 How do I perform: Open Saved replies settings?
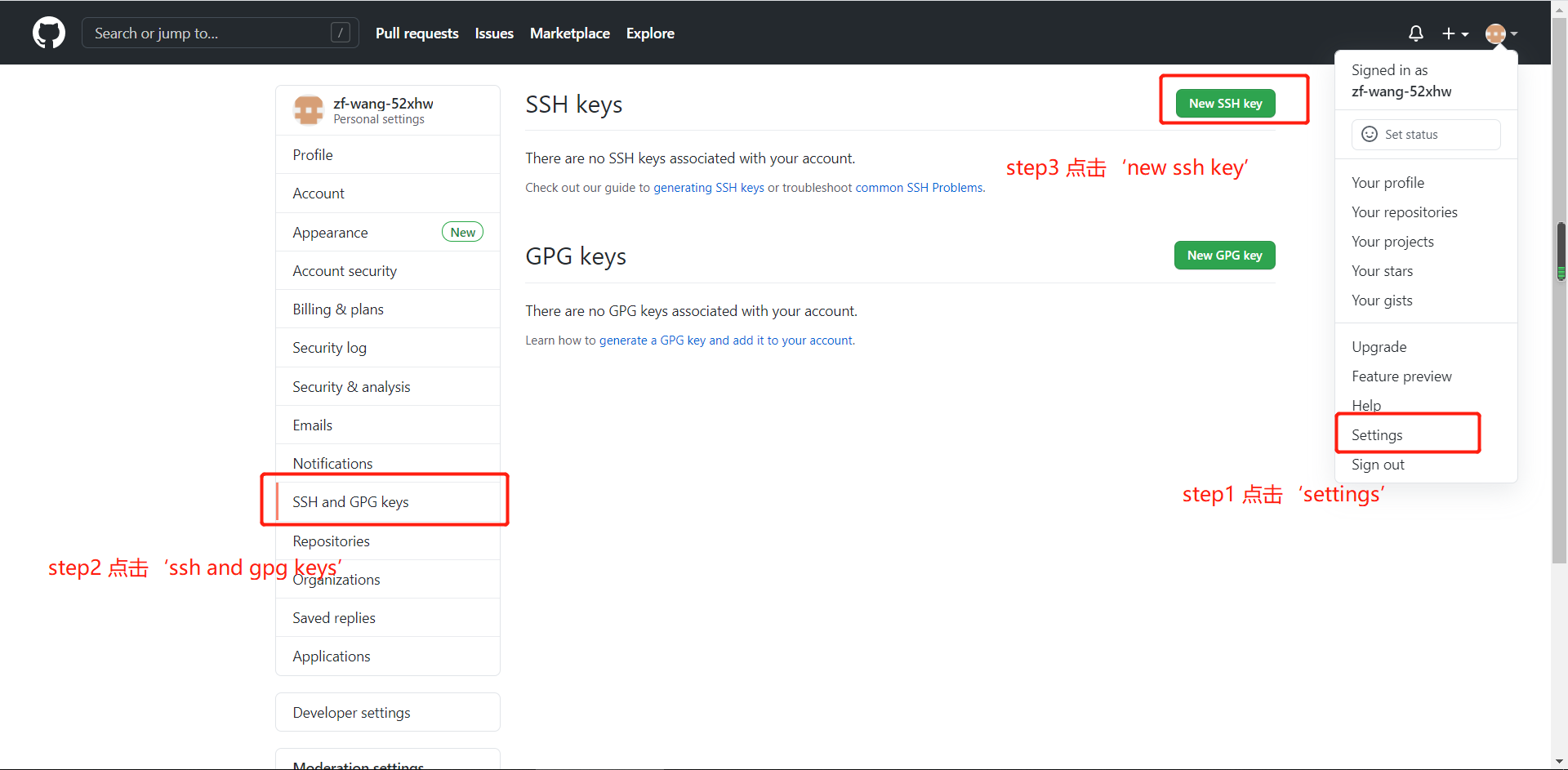pos(388,618)
